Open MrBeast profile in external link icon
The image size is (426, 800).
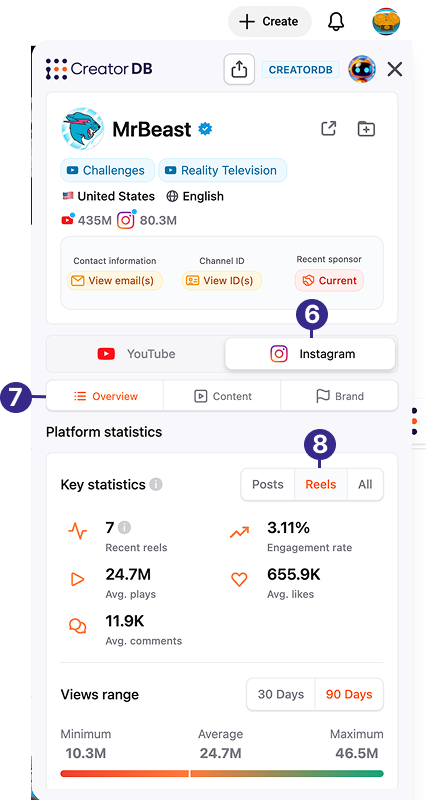tap(329, 129)
